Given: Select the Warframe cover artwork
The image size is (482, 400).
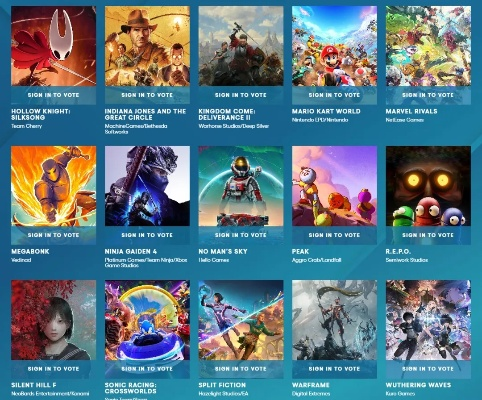Looking at the screenshot, I should (x=334, y=320).
